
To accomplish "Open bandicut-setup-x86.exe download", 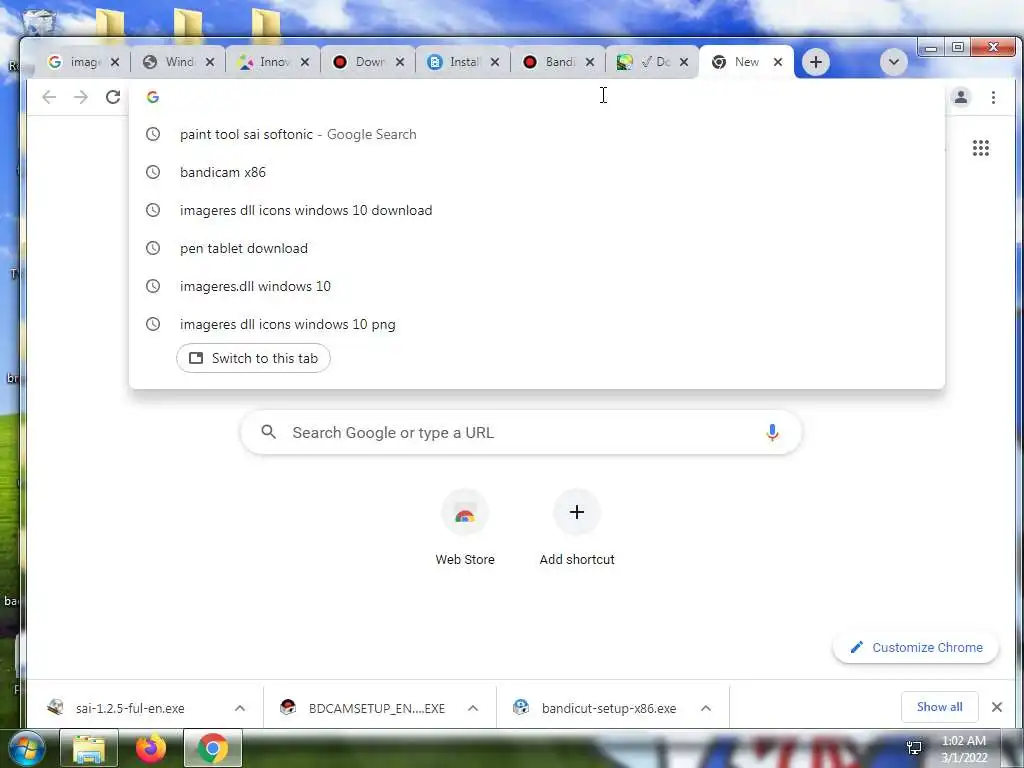I will [609, 708].
